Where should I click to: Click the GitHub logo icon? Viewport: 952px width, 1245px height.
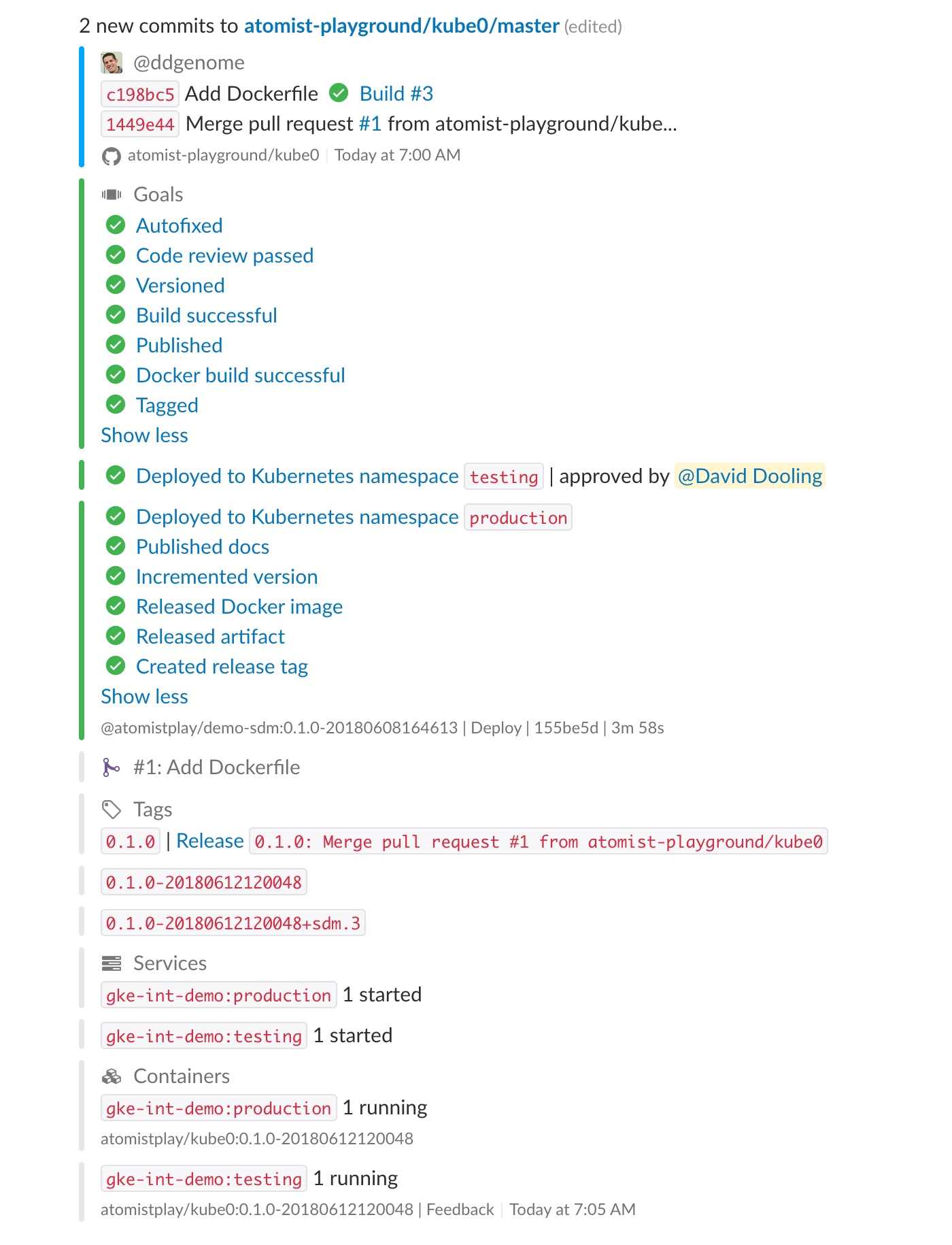(x=112, y=156)
